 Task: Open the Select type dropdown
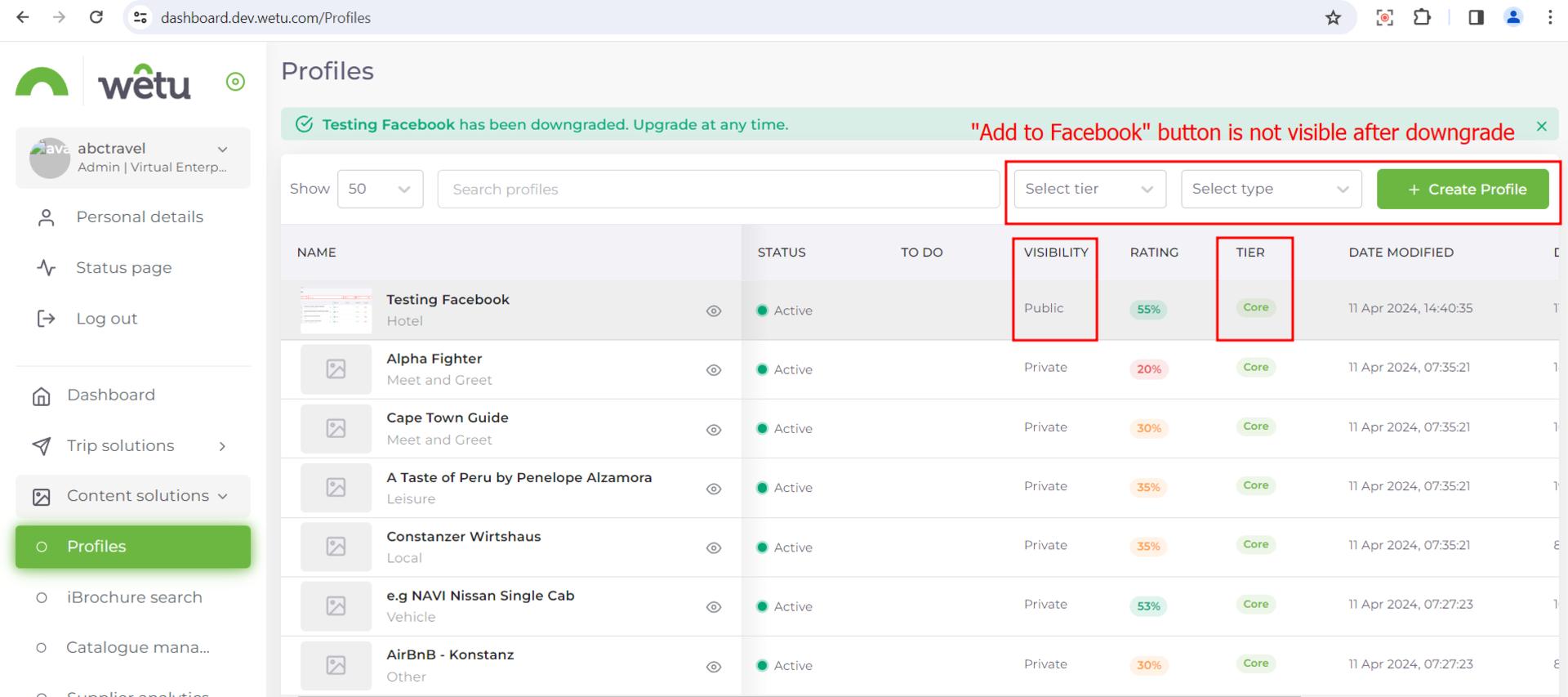click(1270, 190)
